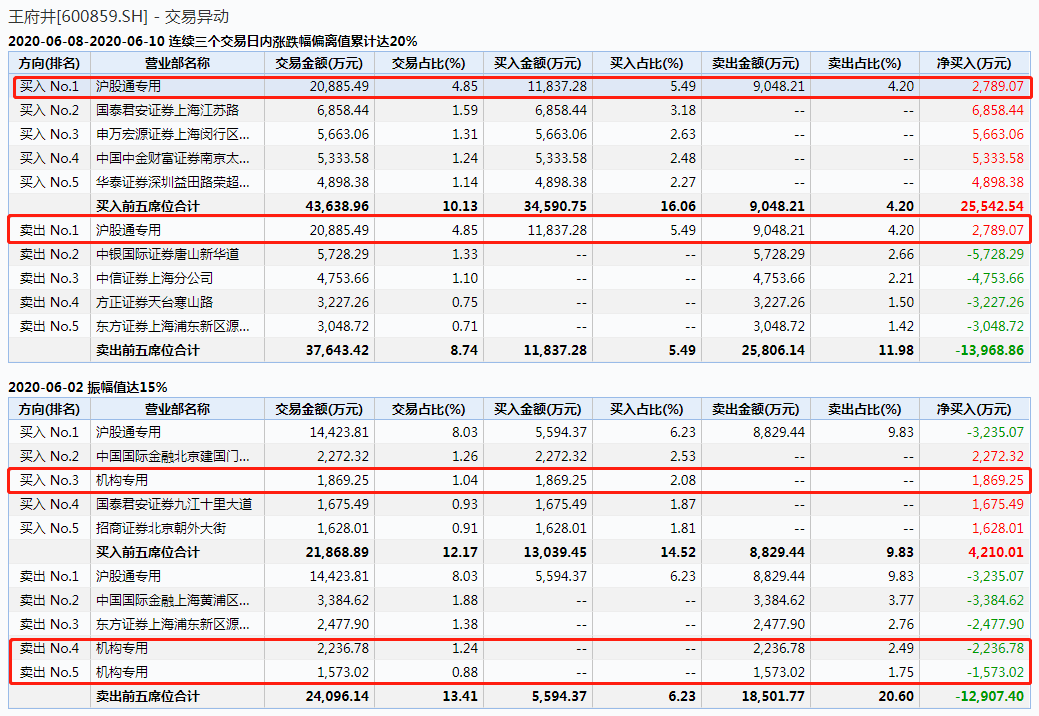Click 华泰证券深圳益田路荣超 brokerage name
This screenshot has height=716, width=1039.
point(166,182)
